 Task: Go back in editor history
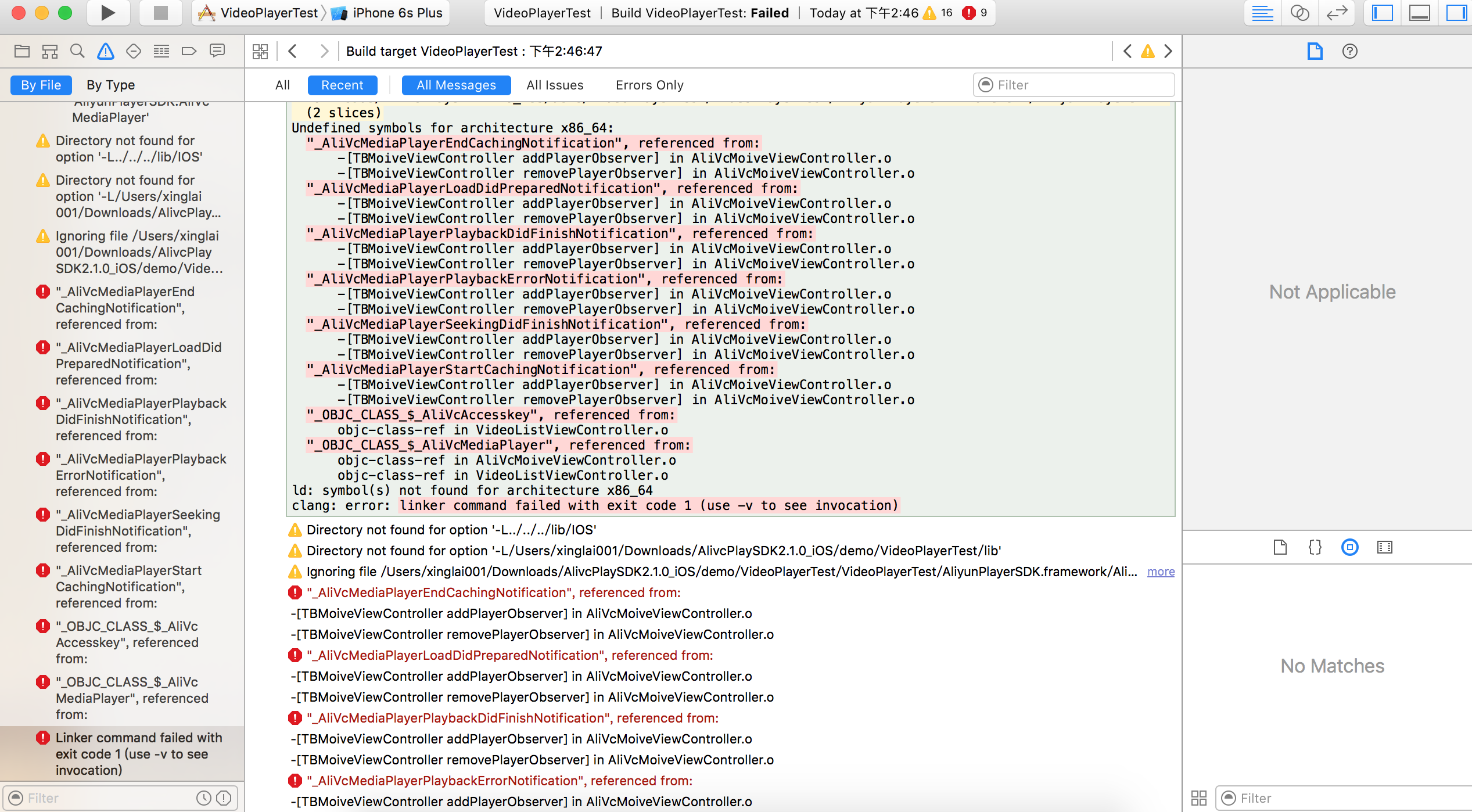[293, 51]
